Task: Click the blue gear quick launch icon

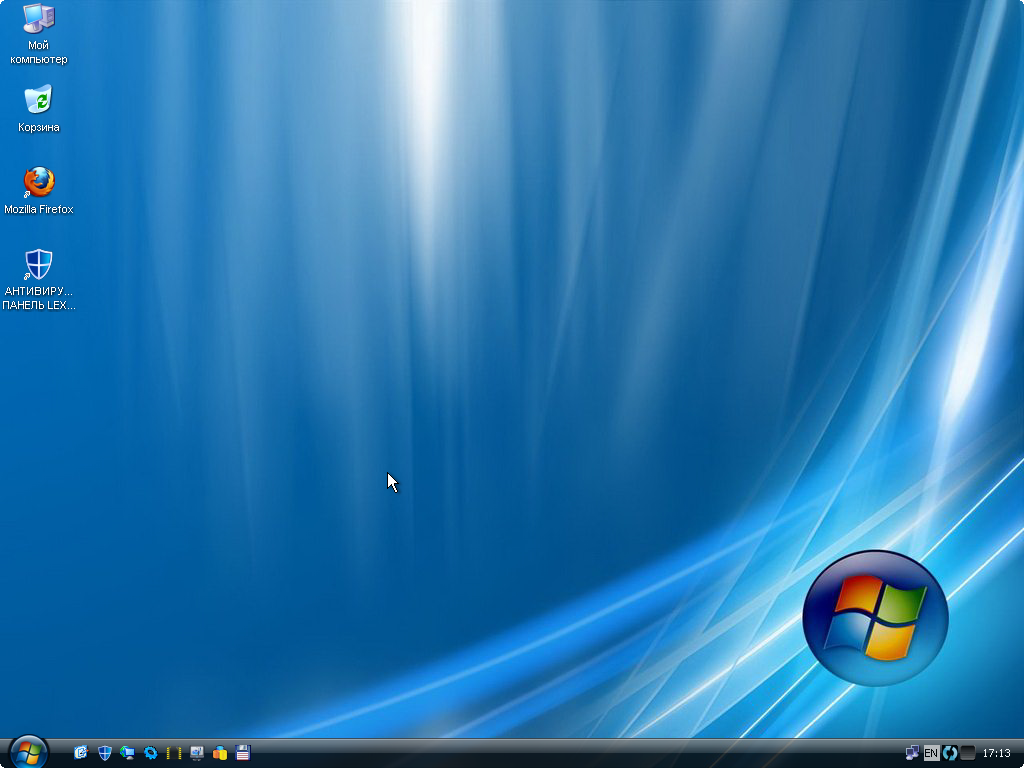Action: pyautogui.click(x=151, y=753)
